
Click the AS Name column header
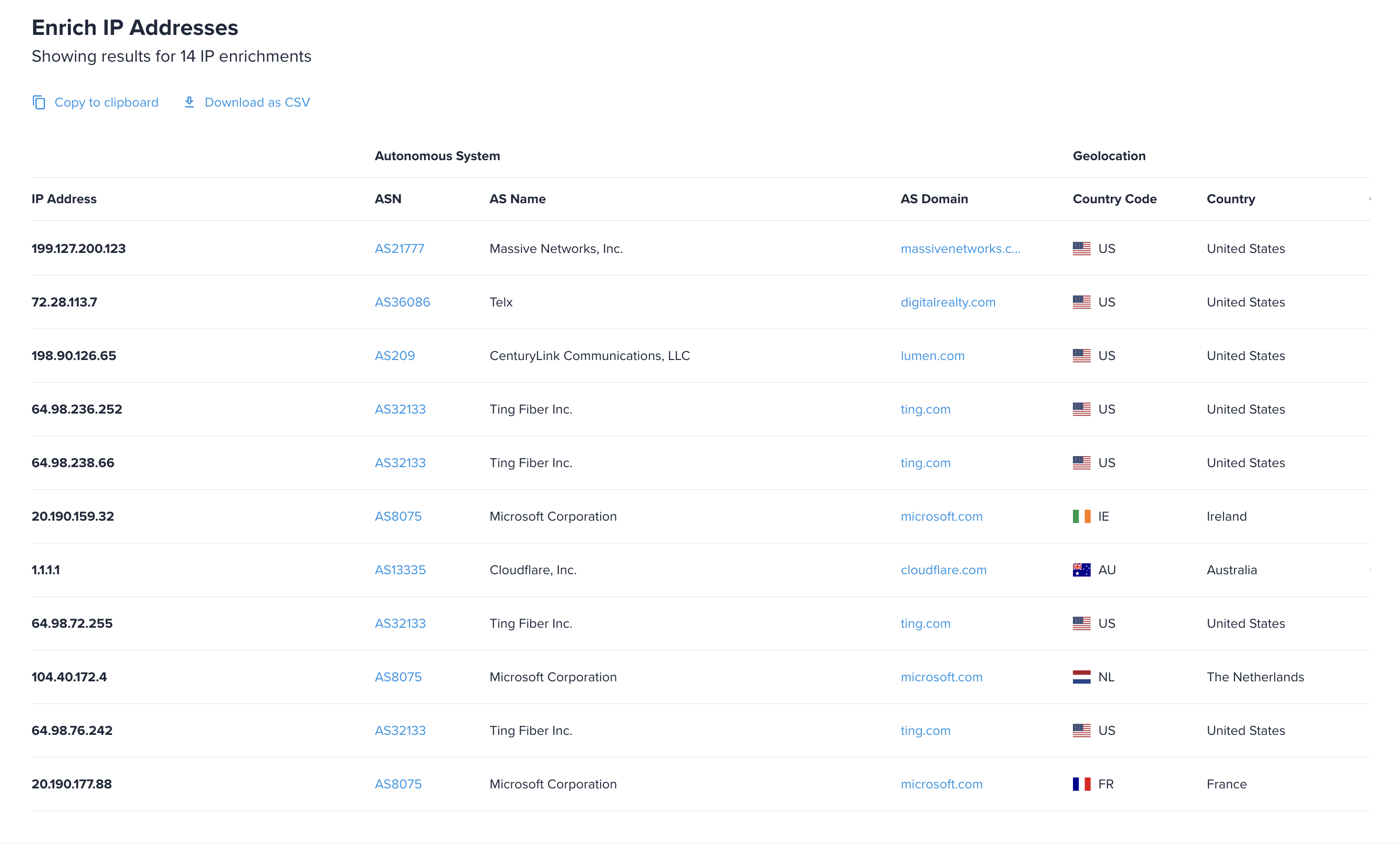pos(518,199)
